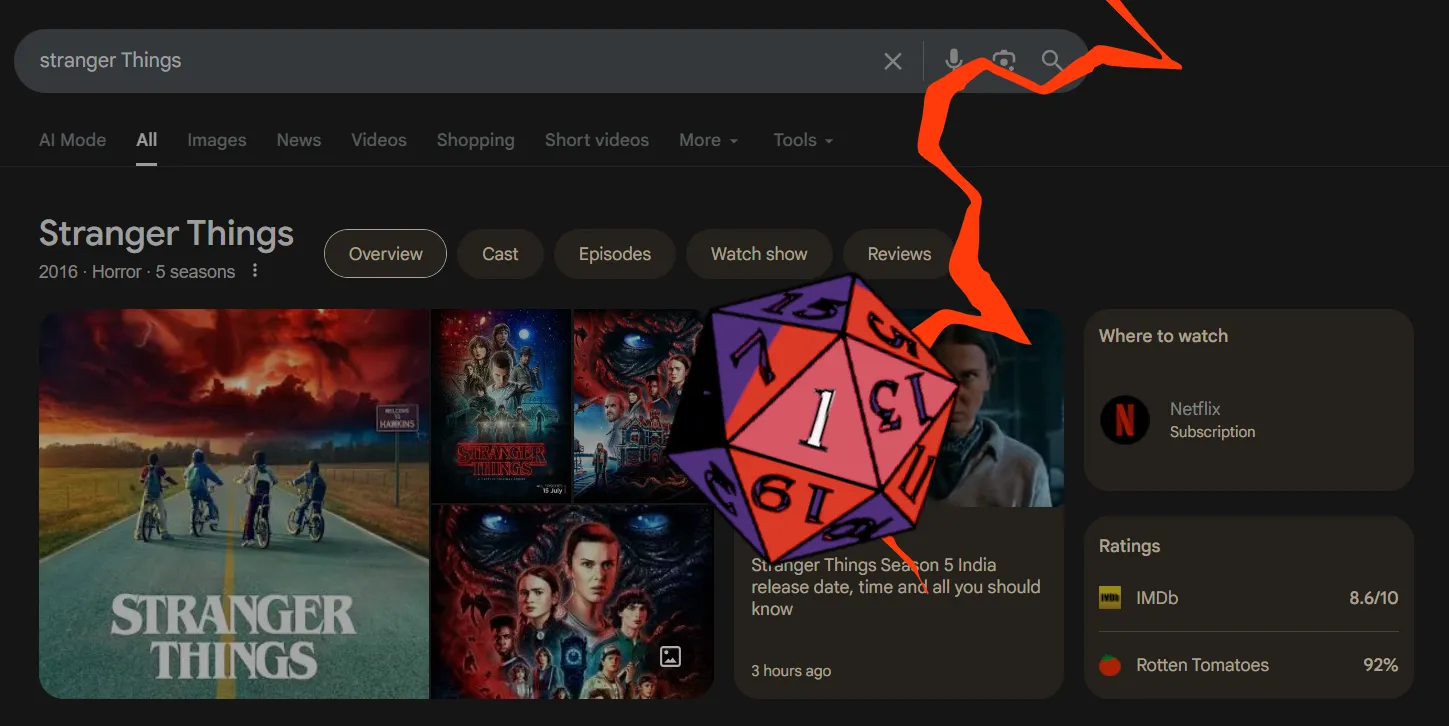Viewport: 1449px width, 726px height.
Task: Click the stranger Things search input field
Action: point(440,61)
